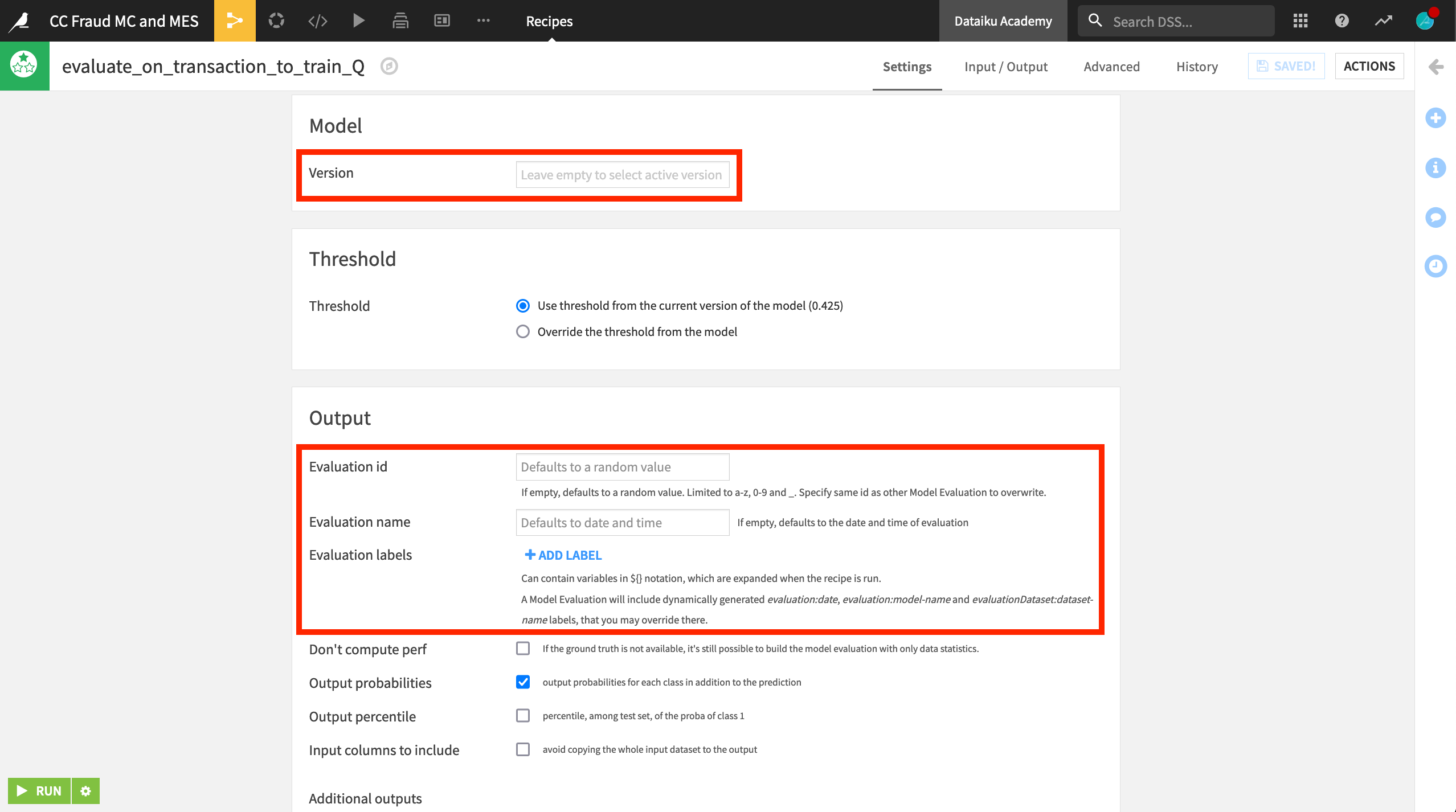This screenshot has width=1456, height=812.
Task: Click the Details info icon in right sidebar
Action: coord(1435,167)
